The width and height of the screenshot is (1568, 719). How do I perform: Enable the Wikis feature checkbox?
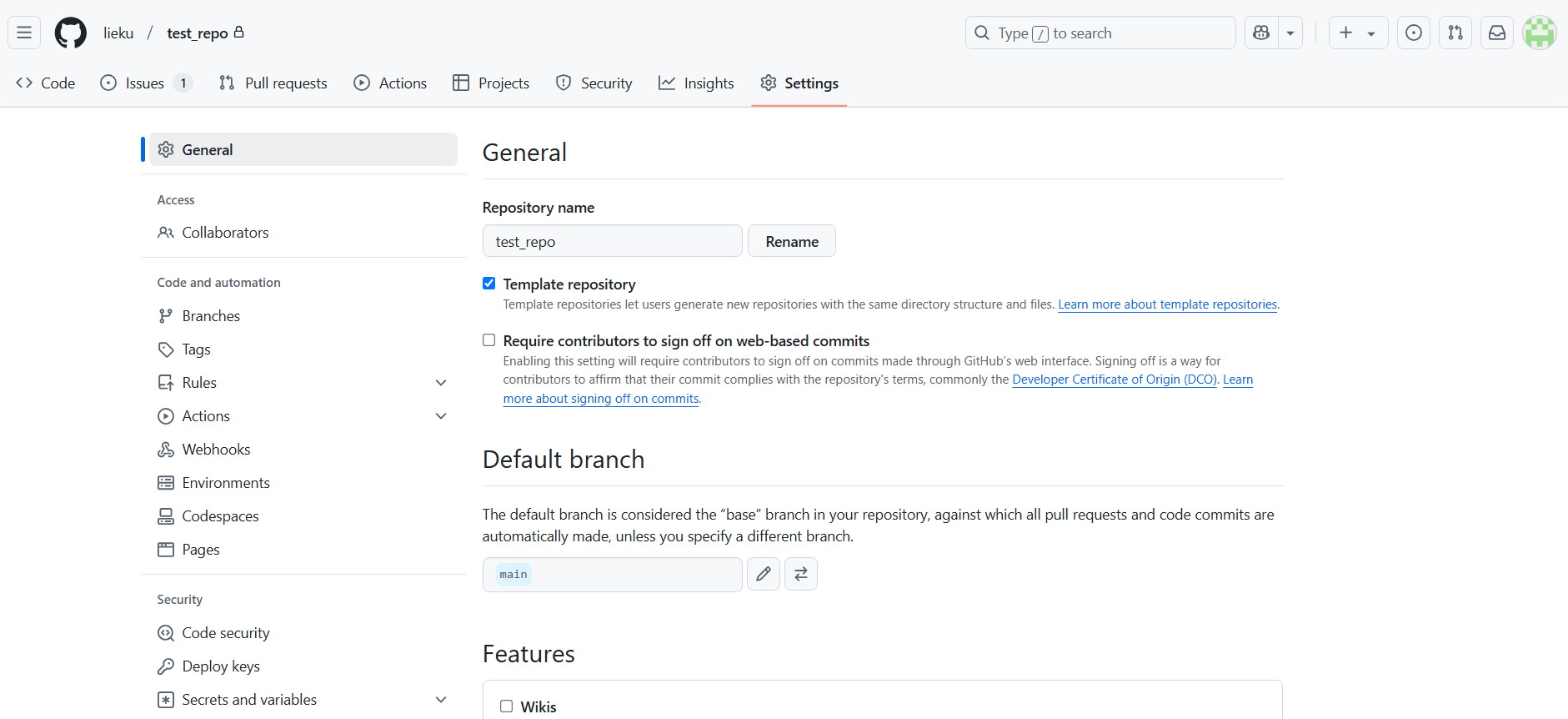tap(506, 706)
